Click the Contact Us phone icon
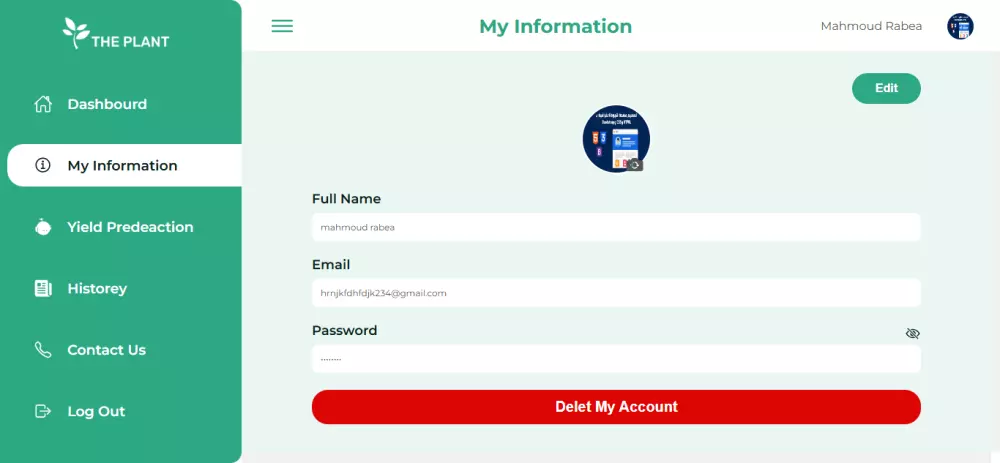The width and height of the screenshot is (1000, 463). [43, 349]
